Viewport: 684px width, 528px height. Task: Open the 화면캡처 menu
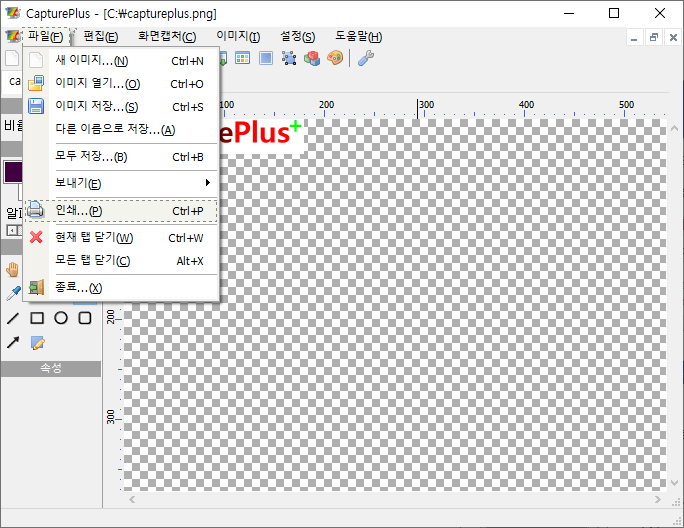click(x=166, y=37)
